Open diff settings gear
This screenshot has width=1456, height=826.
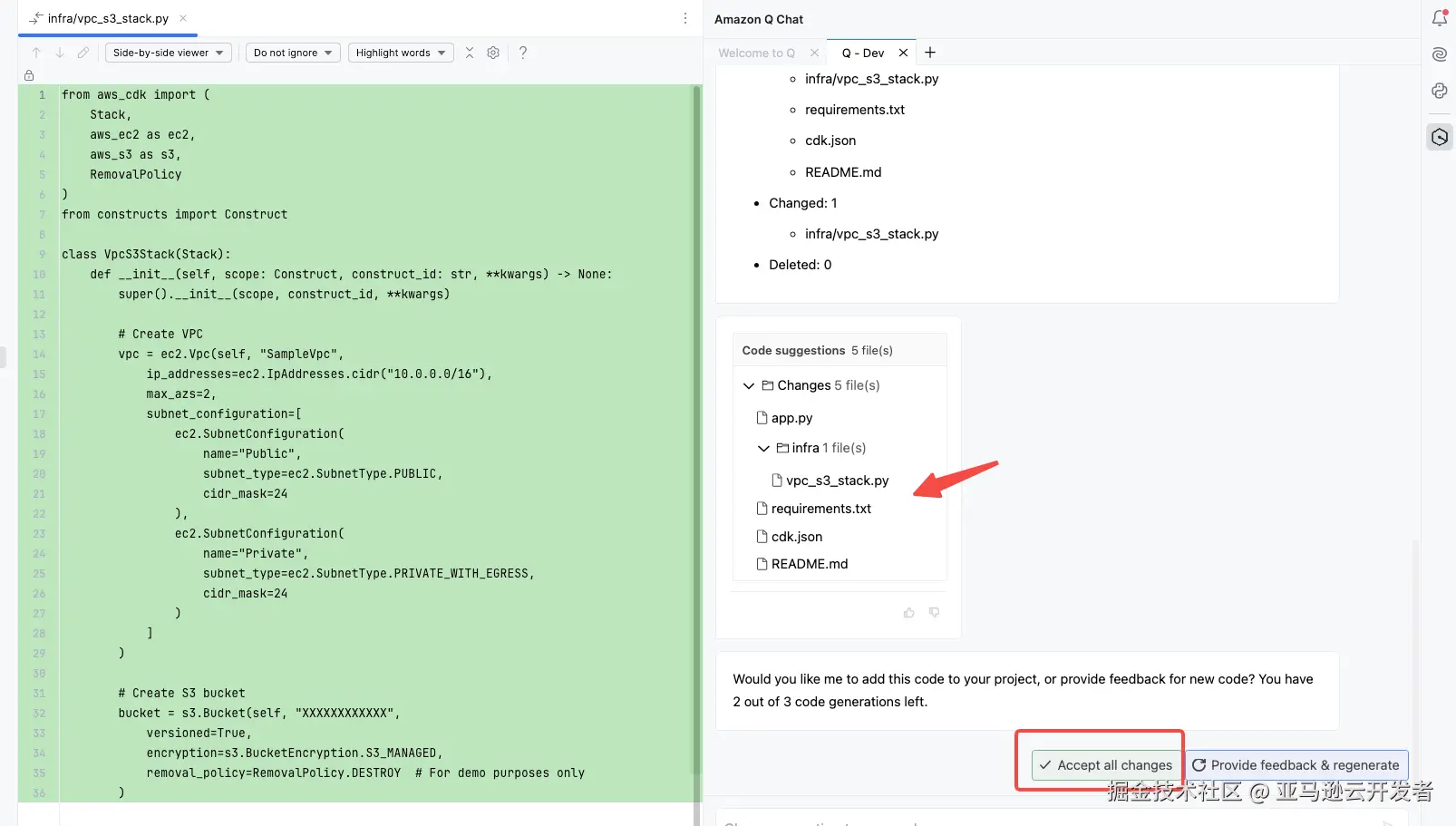[x=493, y=53]
